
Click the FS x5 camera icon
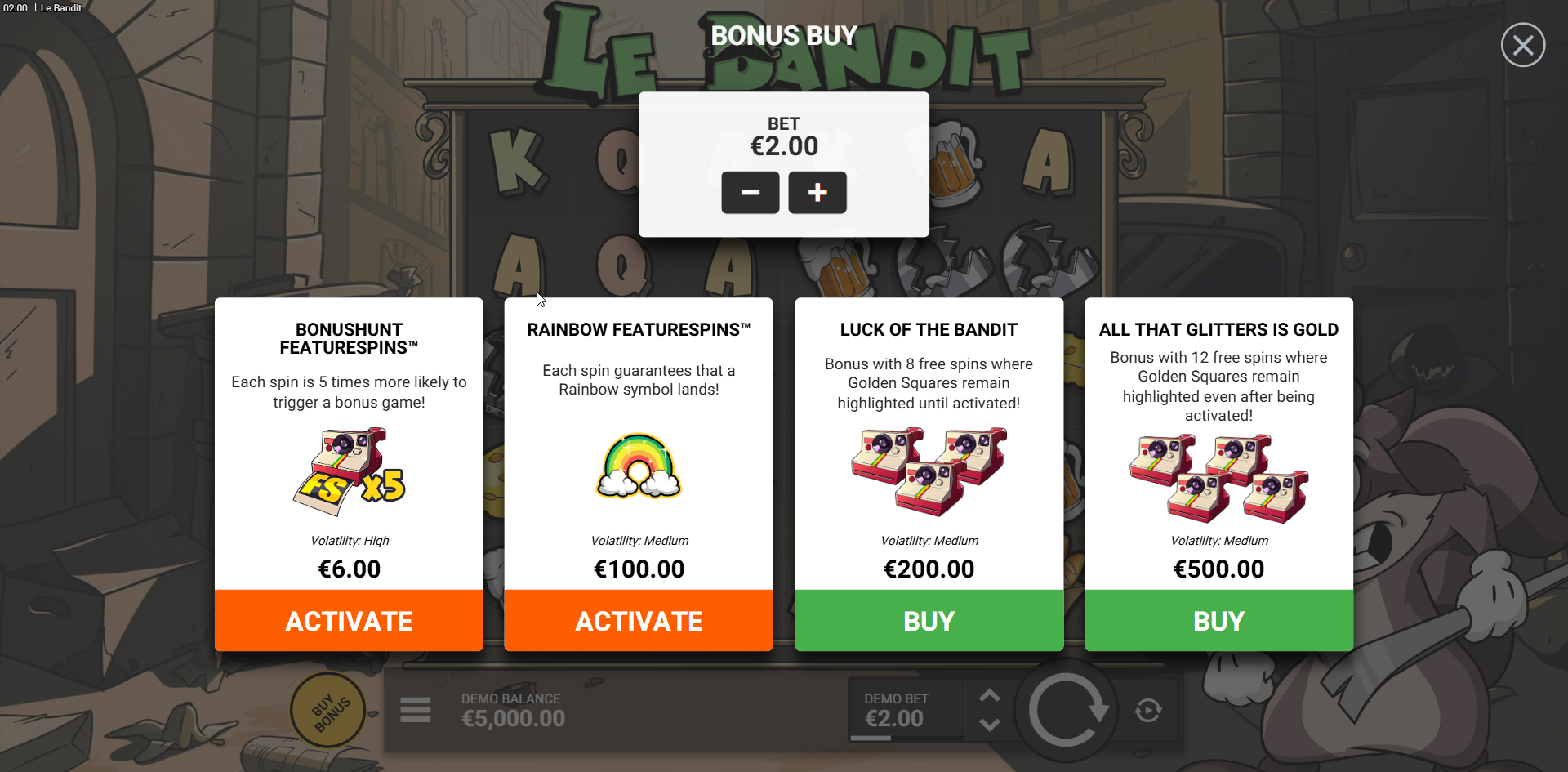(350, 471)
